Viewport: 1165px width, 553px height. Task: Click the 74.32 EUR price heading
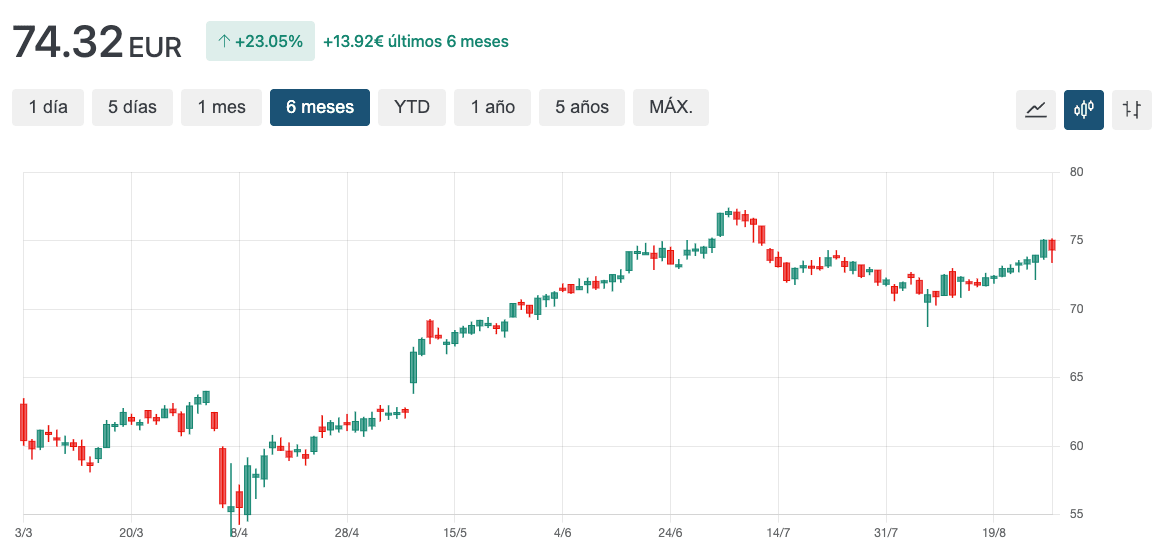96,43
